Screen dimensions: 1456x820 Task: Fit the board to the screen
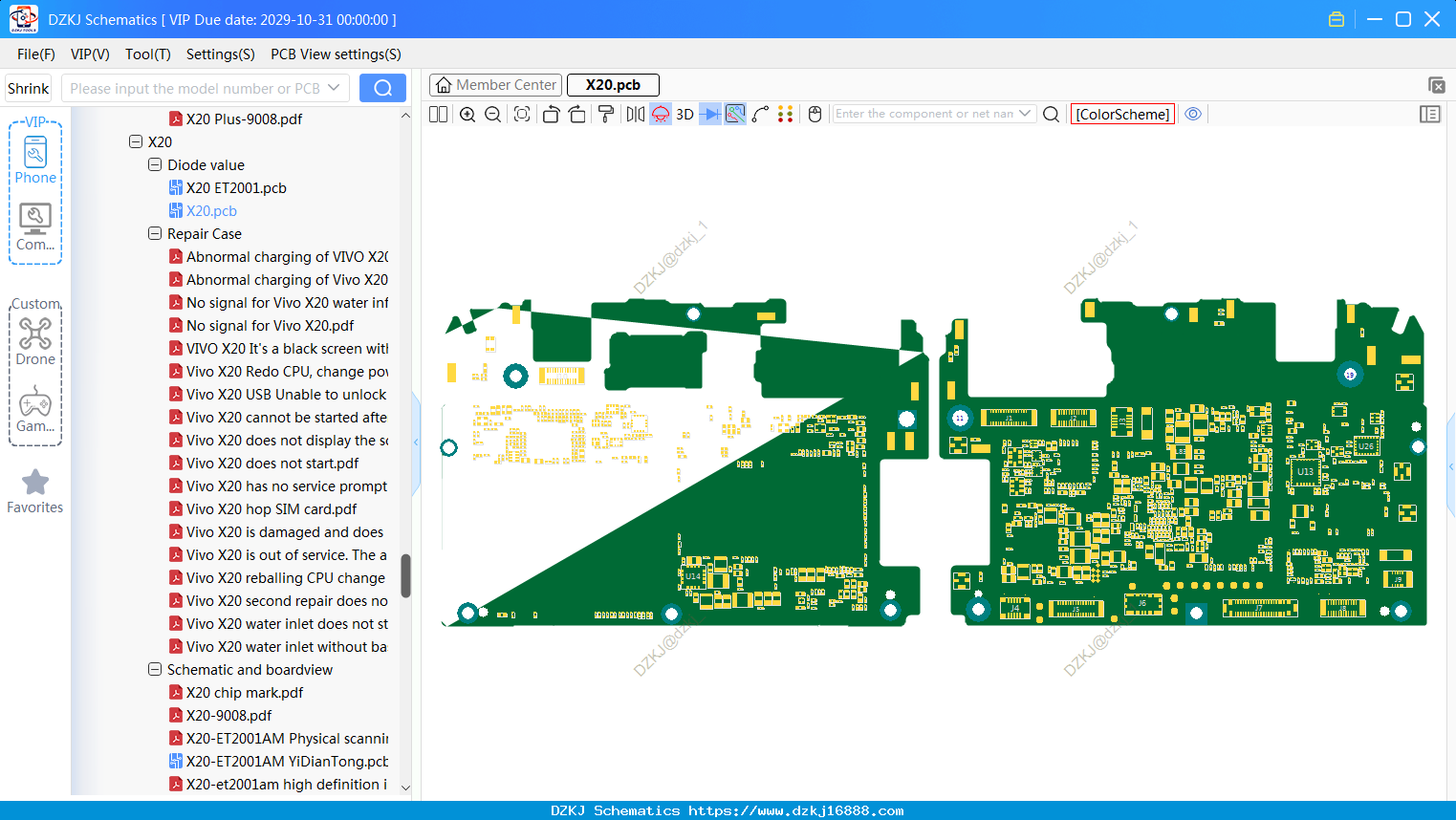[522, 114]
